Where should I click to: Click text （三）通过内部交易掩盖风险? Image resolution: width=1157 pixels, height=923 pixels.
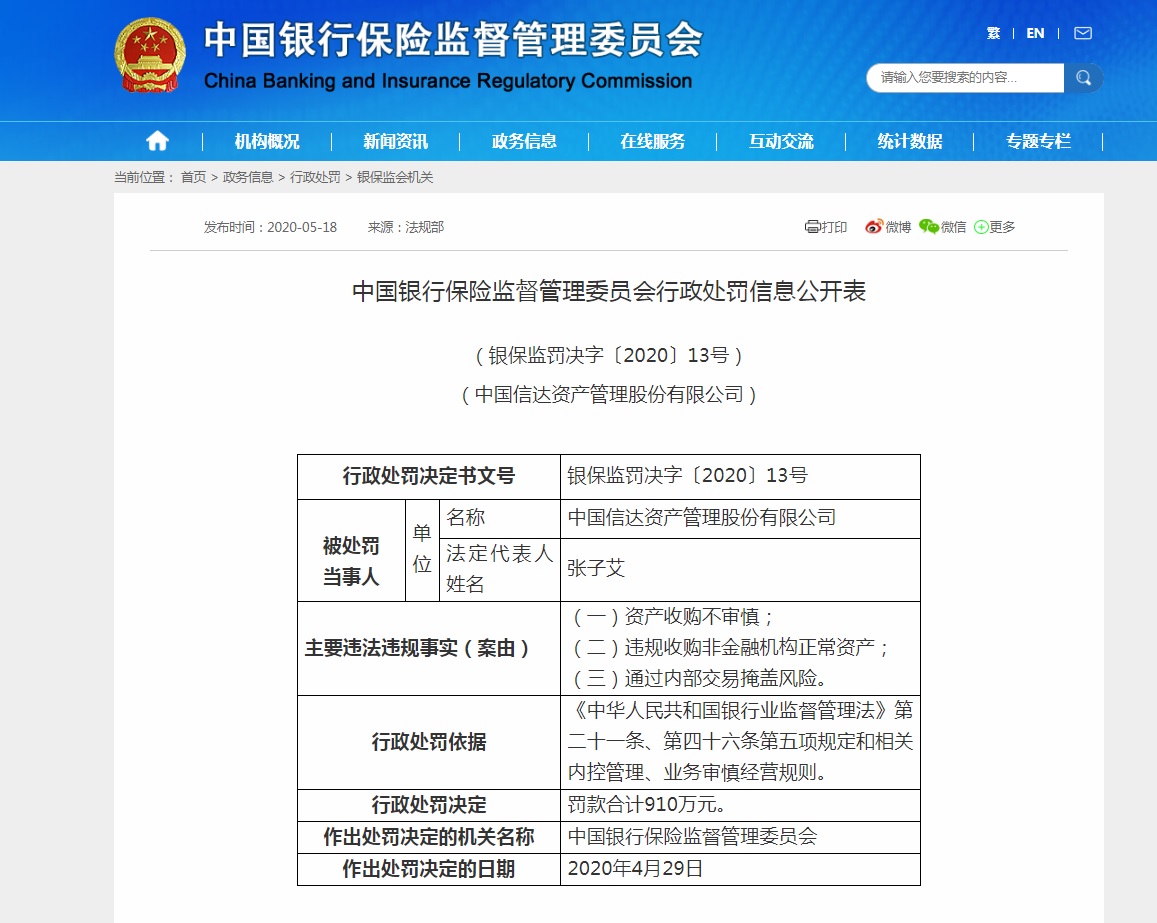pyautogui.click(x=699, y=678)
